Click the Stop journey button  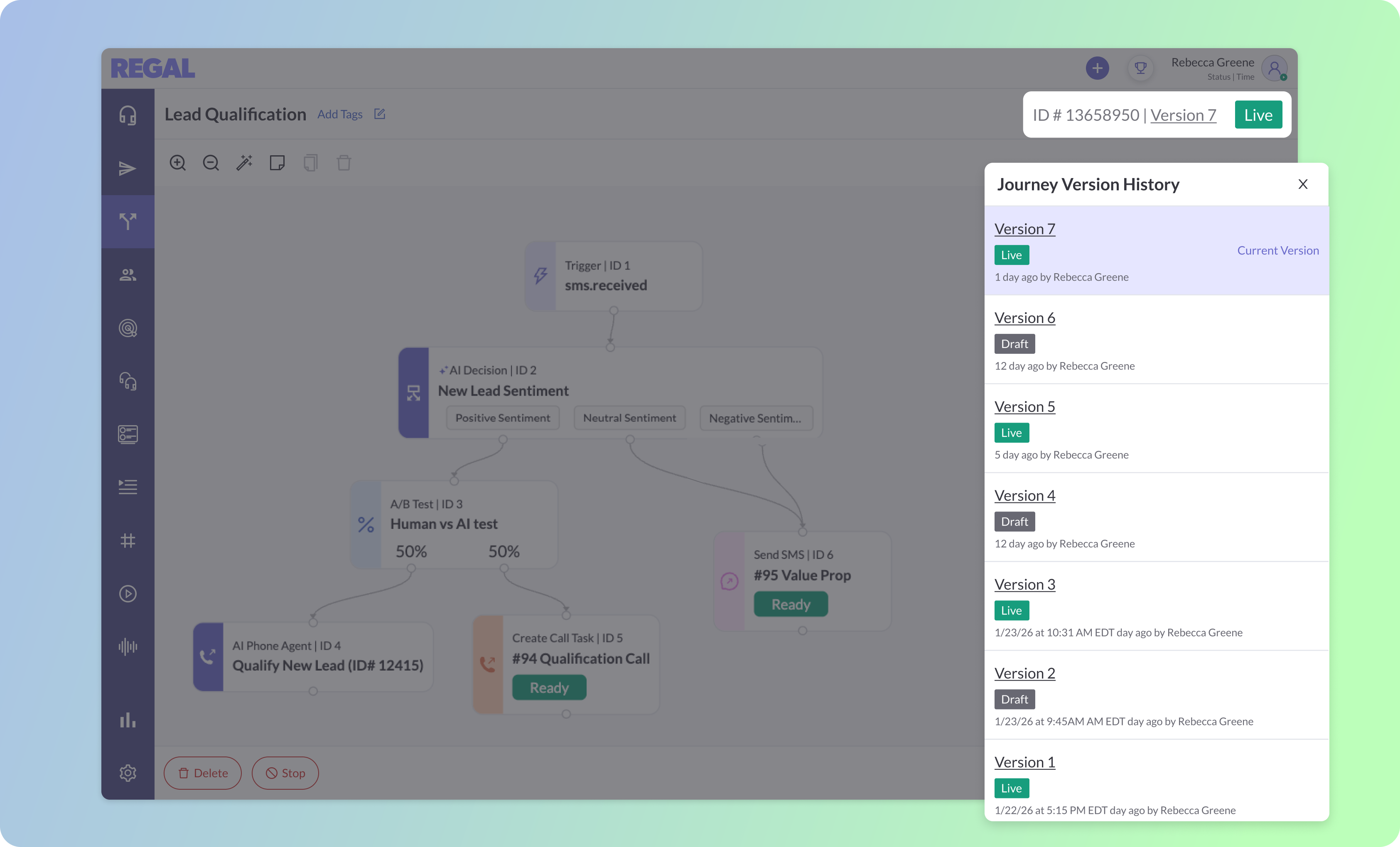click(285, 773)
